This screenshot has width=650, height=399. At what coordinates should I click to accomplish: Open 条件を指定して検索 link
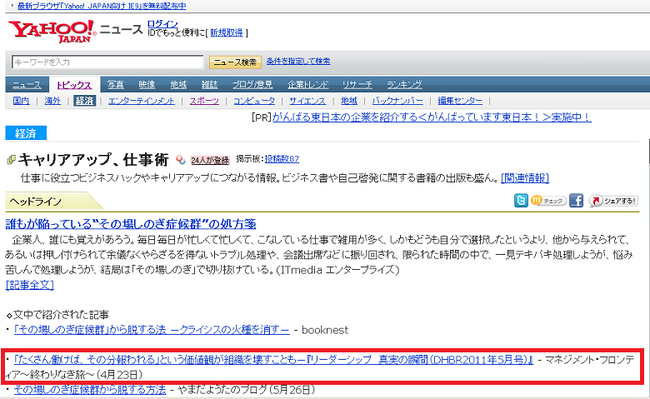pyautogui.click(x=298, y=61)
